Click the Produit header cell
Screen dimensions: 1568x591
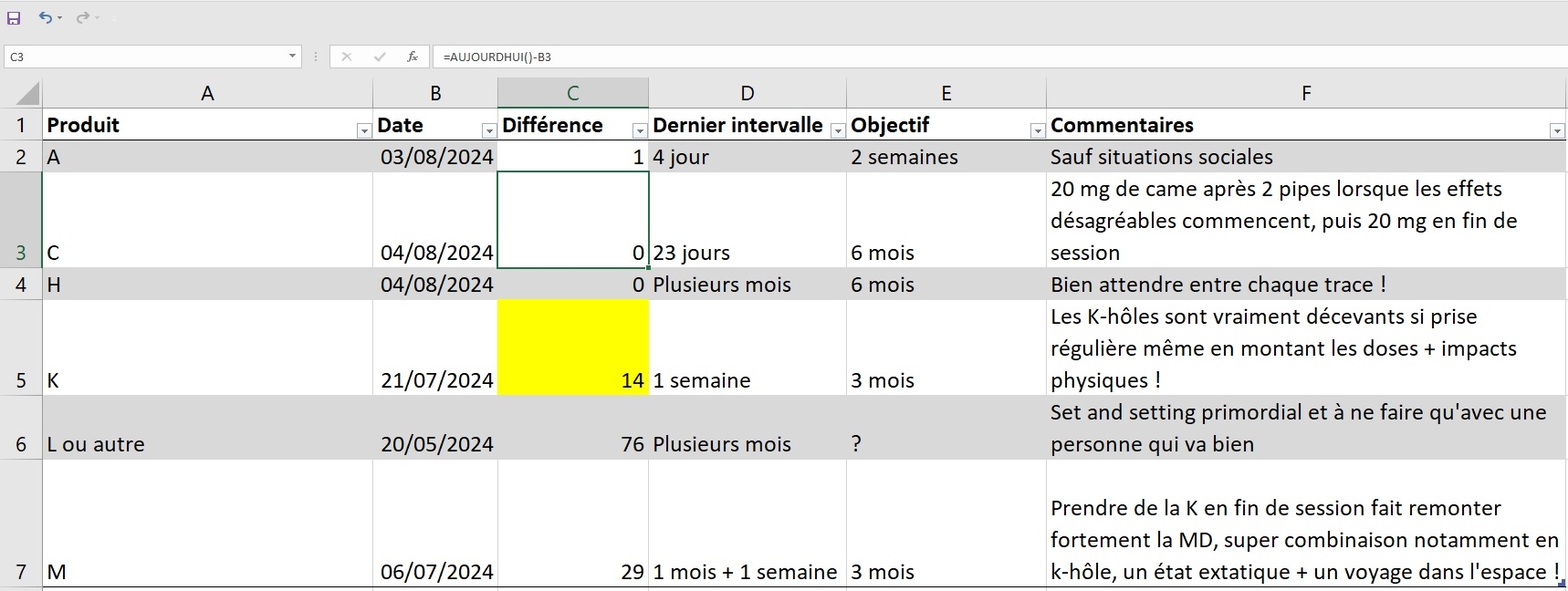point(207,125)
